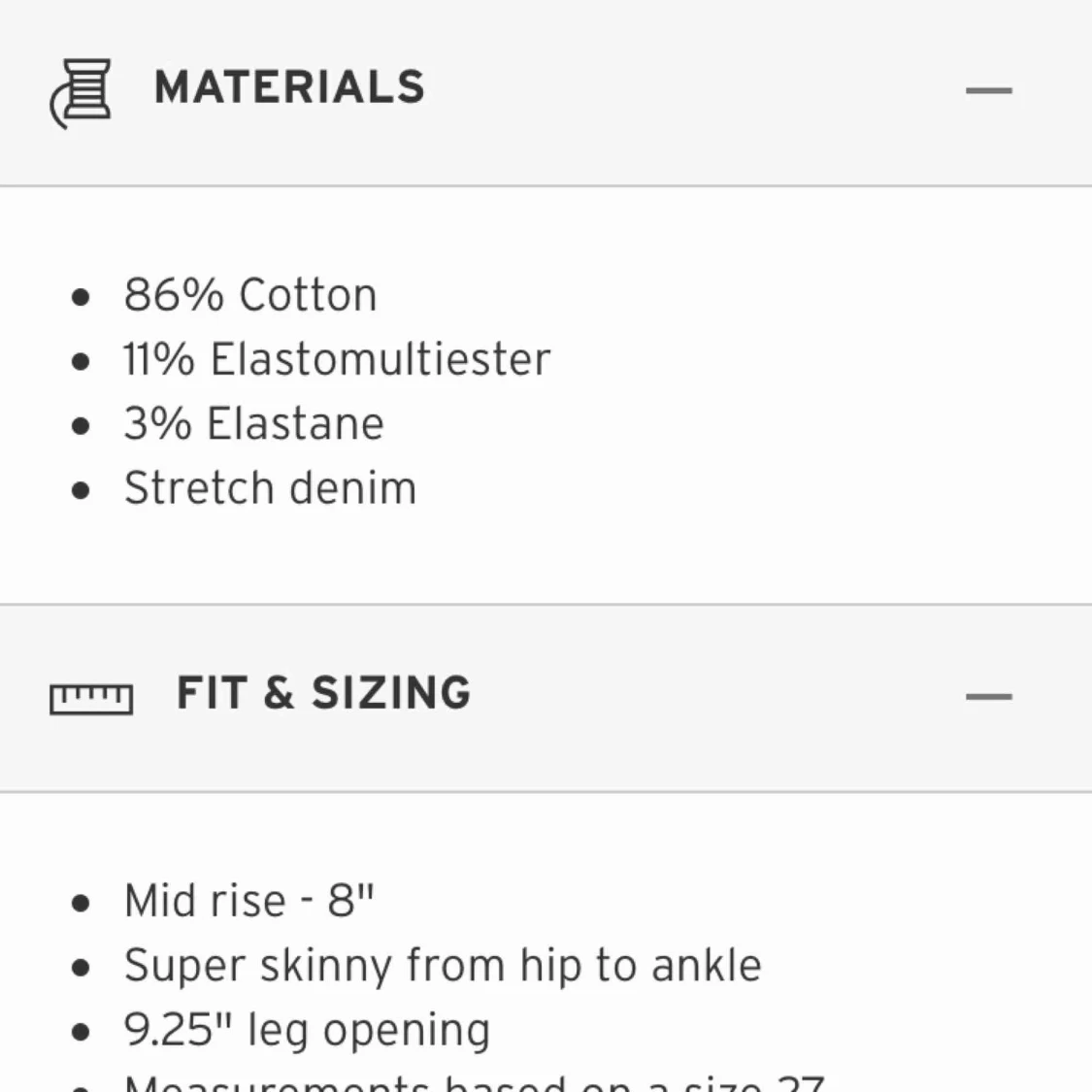1092x1092 pixels.
Task: Select the 11% Elastomultiester text
Action: (x=337, y=359)
